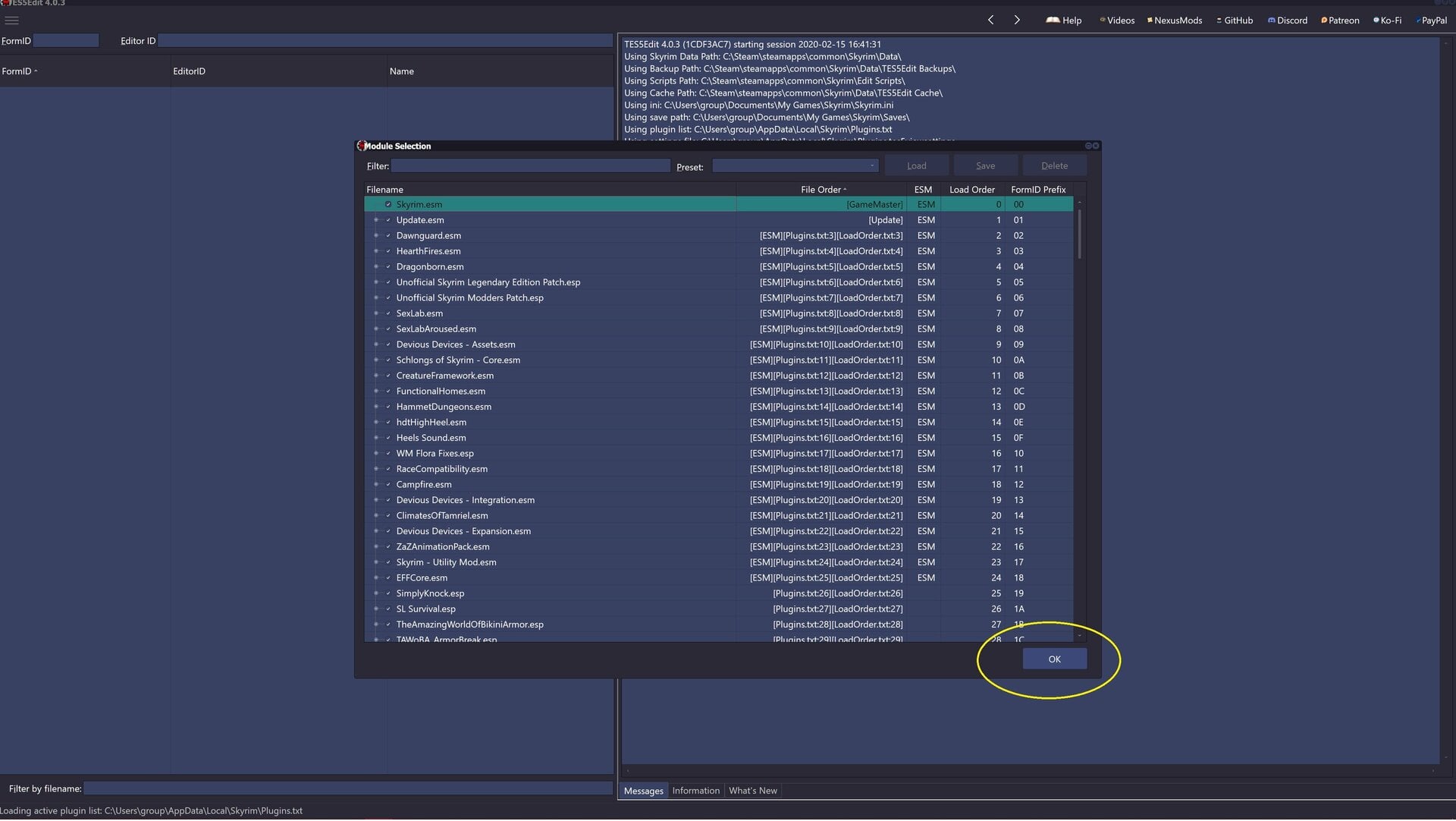Uncheck HearthFires.esm module
Image resolution: width=1456 pixels, height=821 pixels.
point(388,251)
